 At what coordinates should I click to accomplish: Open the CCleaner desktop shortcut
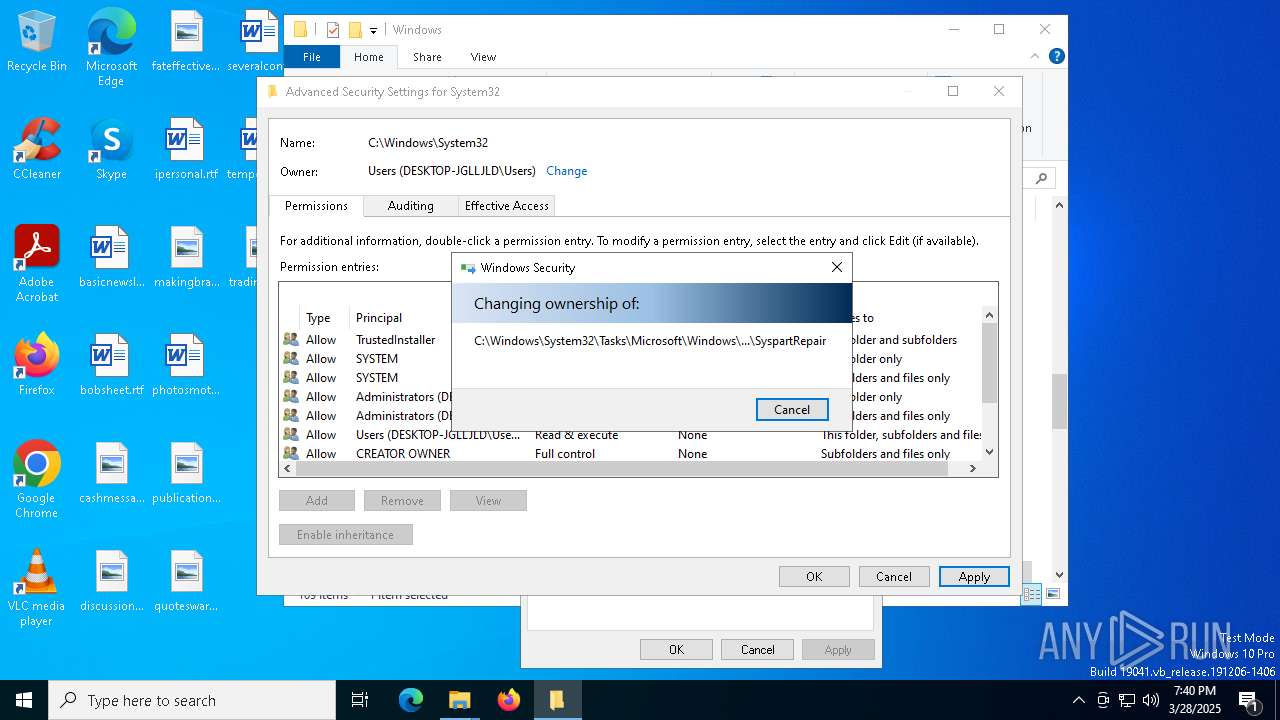[x=37, y=149]
